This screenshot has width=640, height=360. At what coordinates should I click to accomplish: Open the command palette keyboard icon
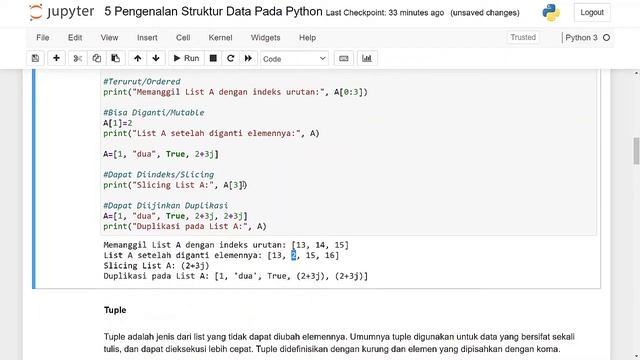(x=344, y=58)
